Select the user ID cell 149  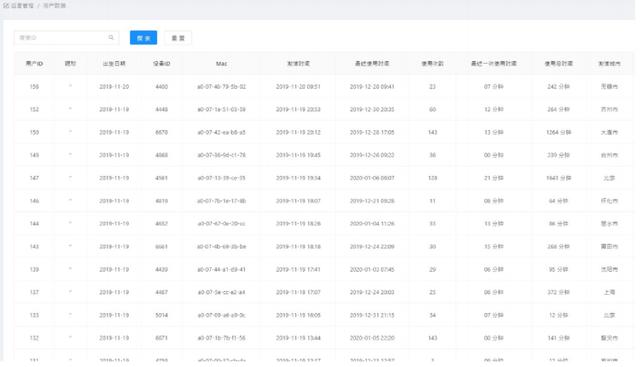34,155
